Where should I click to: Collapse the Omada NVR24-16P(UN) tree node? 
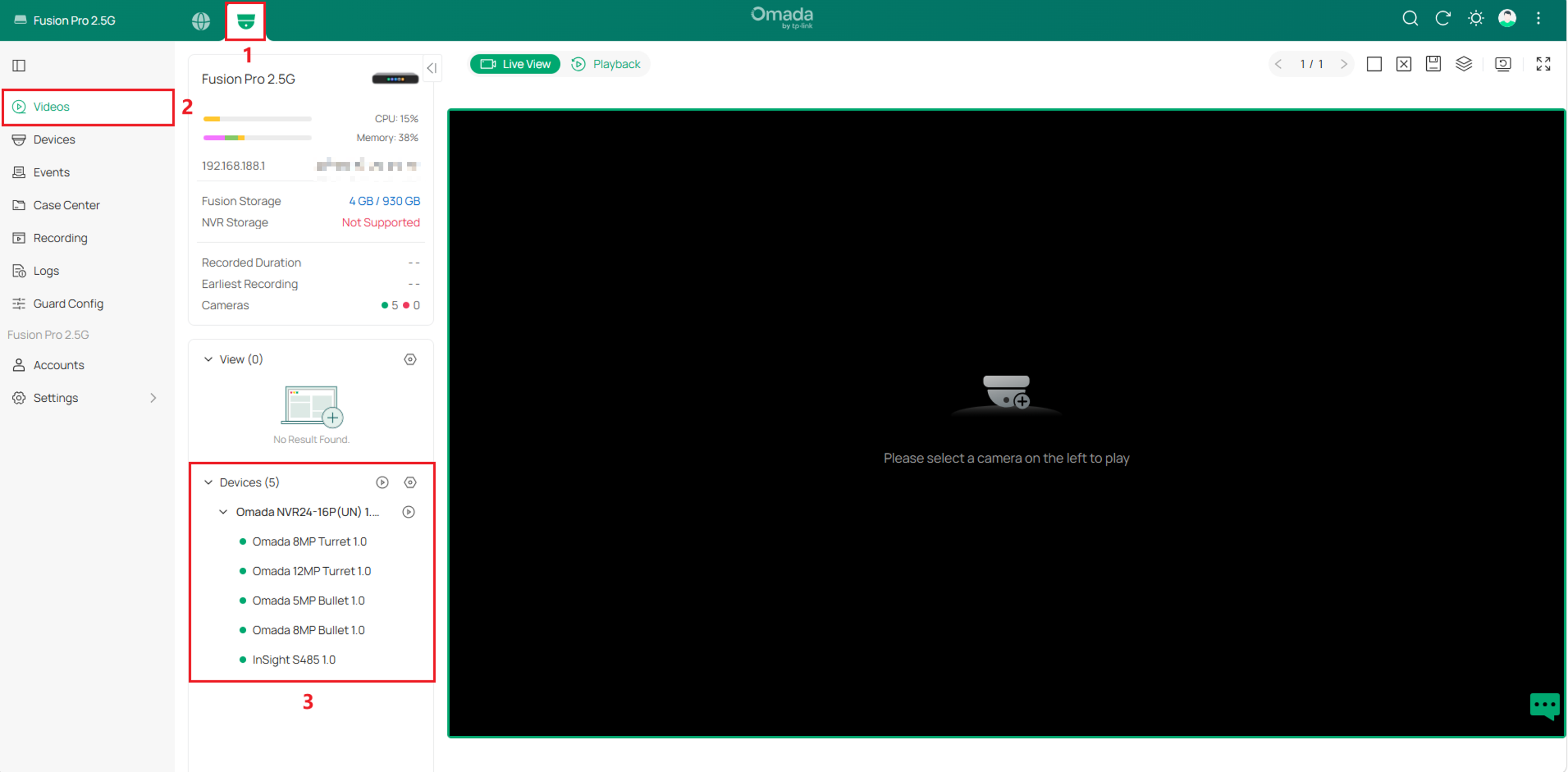click(223, 512)
